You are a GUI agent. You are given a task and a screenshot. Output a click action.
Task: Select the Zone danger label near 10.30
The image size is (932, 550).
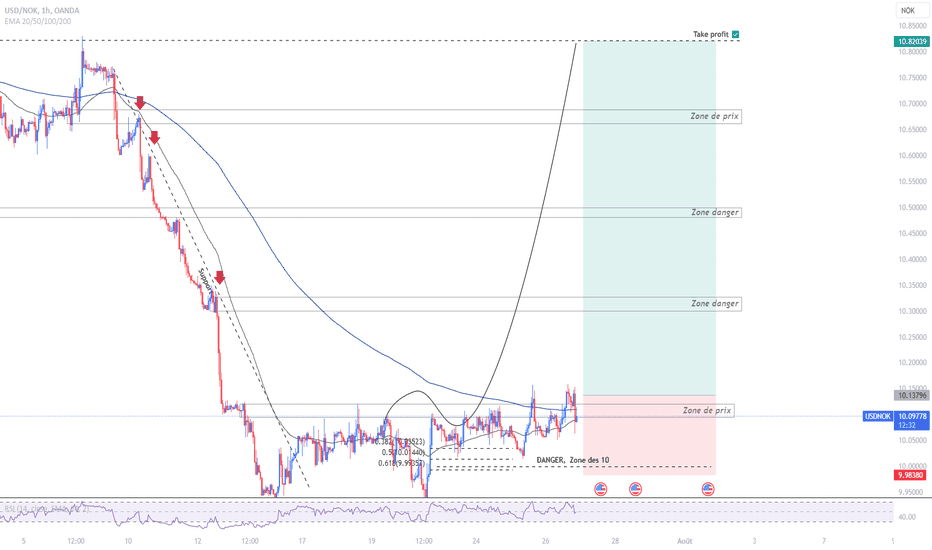[715, 304]
